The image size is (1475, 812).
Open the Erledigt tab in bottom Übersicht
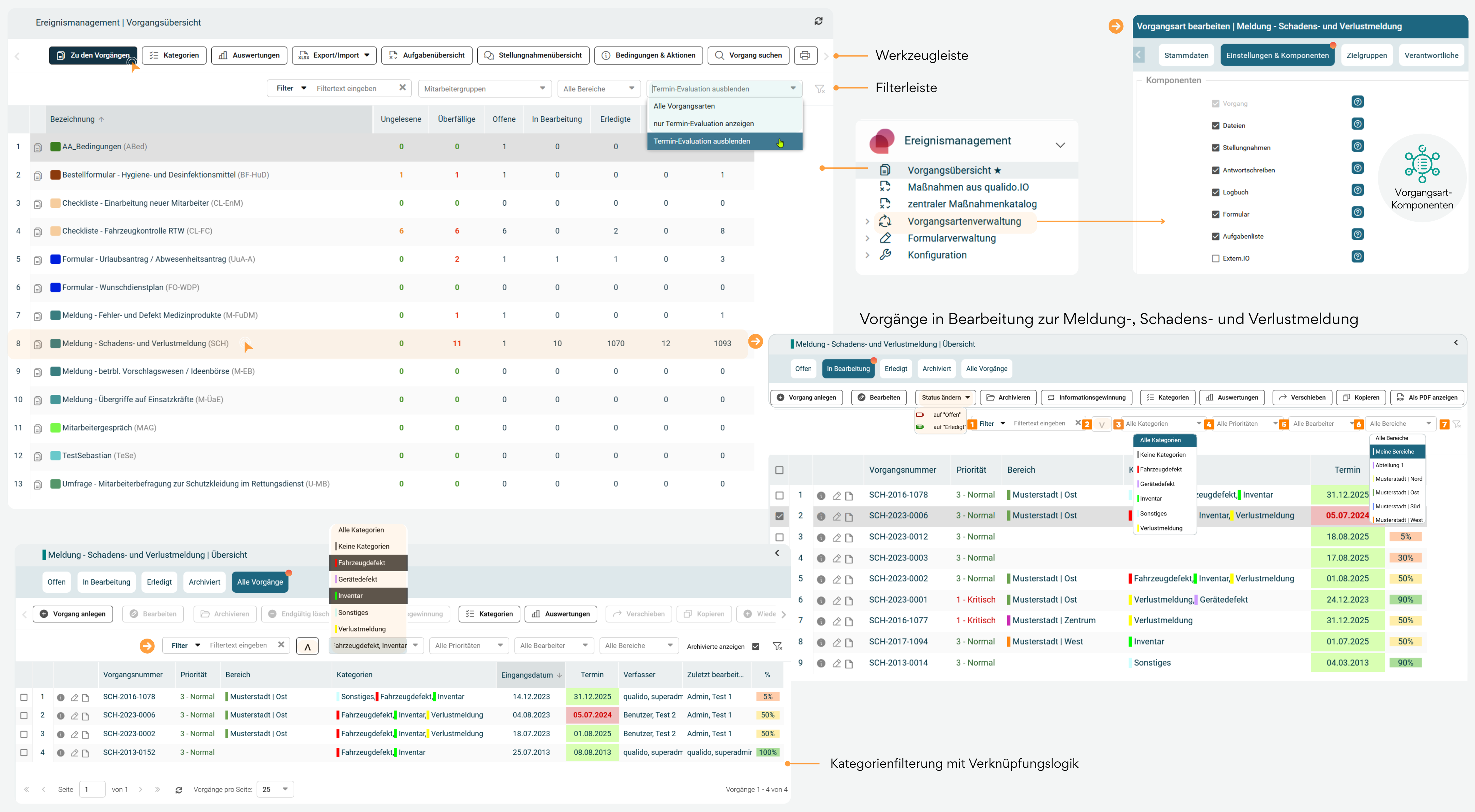click(x=159, y=582)
